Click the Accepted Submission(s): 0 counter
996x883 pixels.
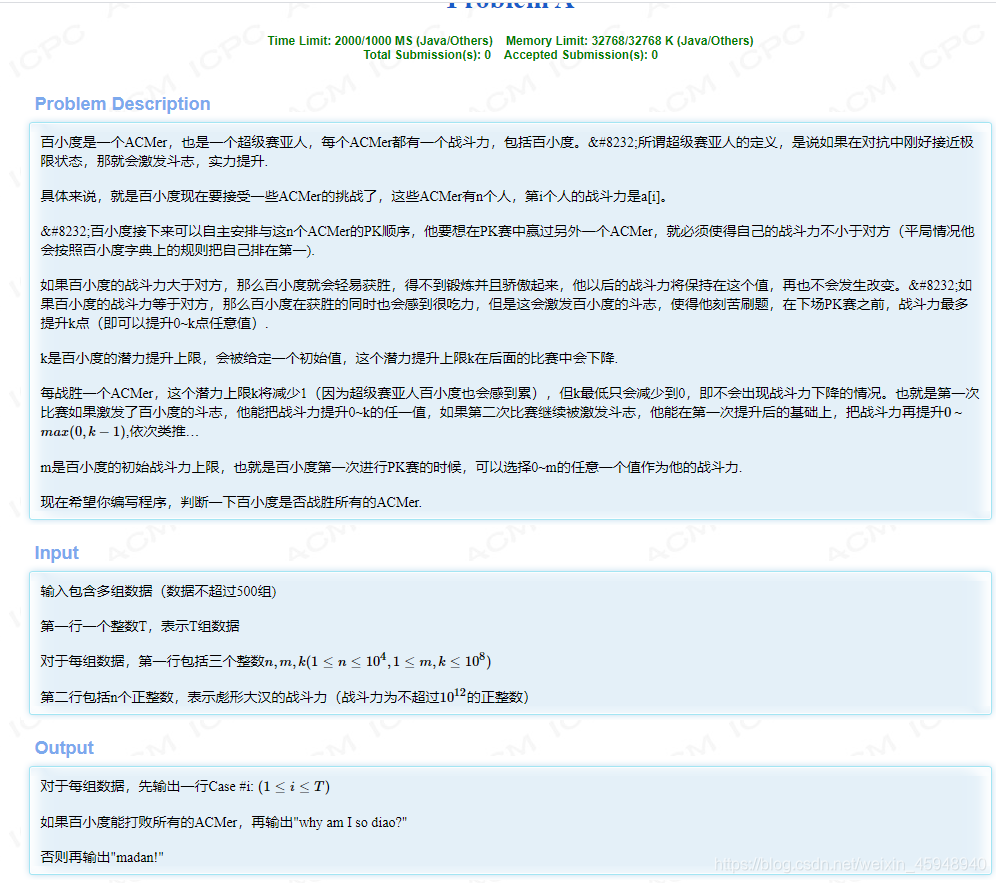point(579,55)
